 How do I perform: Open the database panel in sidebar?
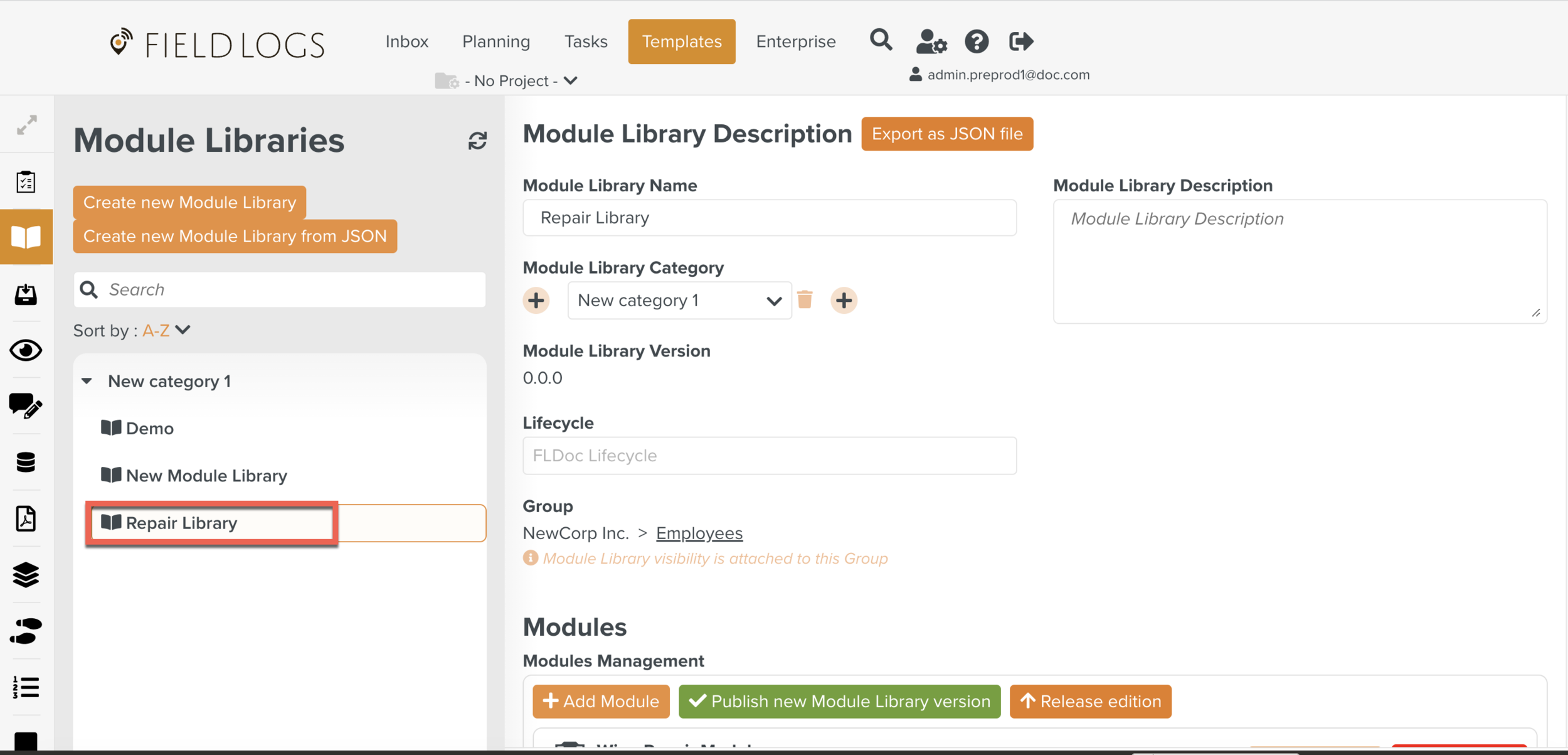(26, 463)
